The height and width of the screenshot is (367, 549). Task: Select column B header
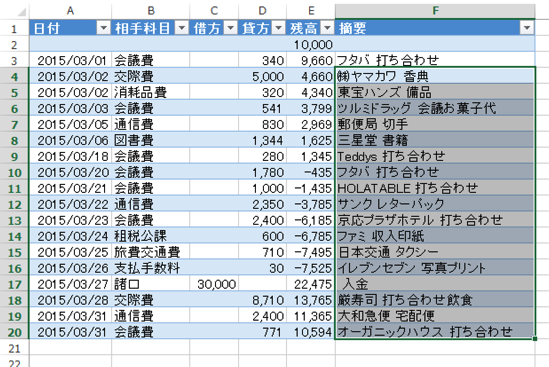click(151, 11)
